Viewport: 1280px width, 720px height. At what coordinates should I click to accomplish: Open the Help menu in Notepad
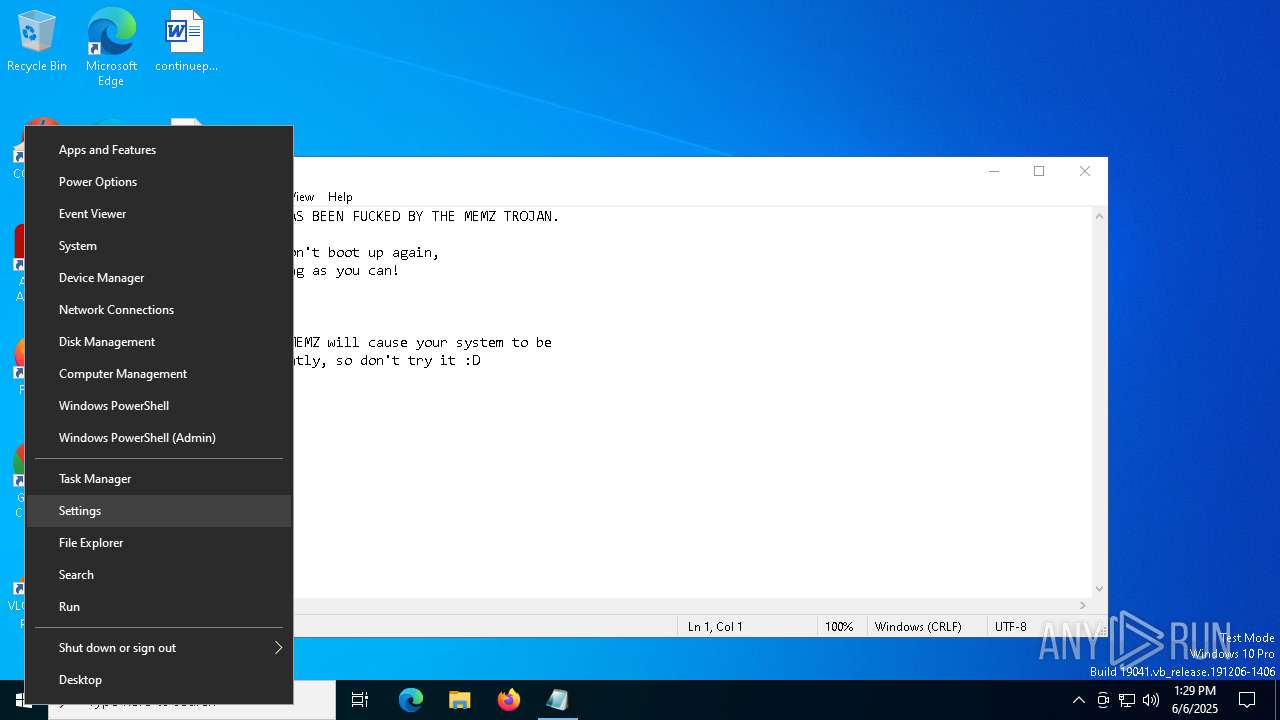[340, 197]
